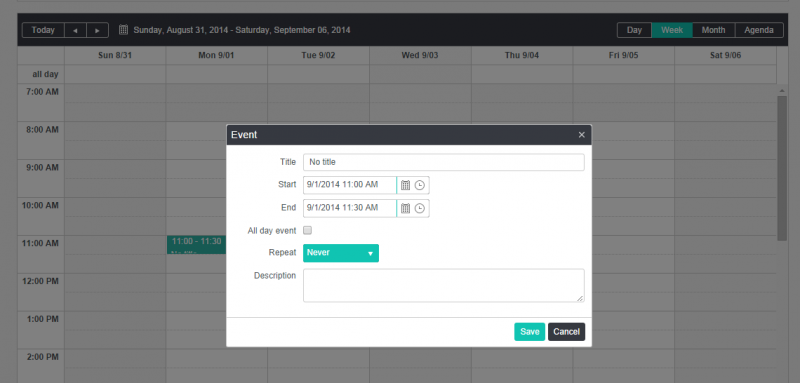Click the Wed 9/03 column header
The width and height of the screenshot is (800, 383).
click(x=420, y=56)
